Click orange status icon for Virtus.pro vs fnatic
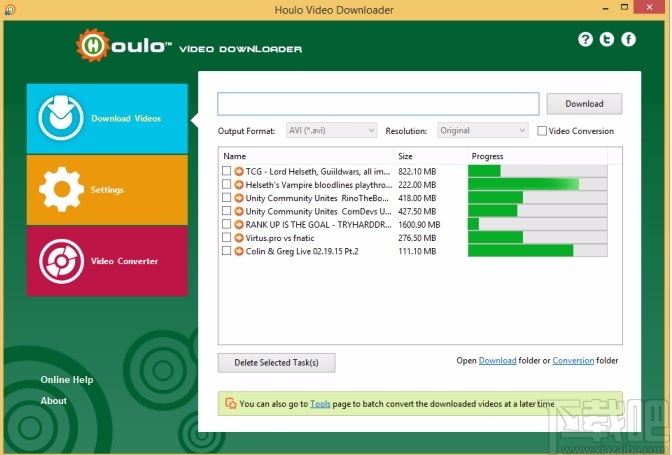Screen dimensions: 672x455 (239, 238)
